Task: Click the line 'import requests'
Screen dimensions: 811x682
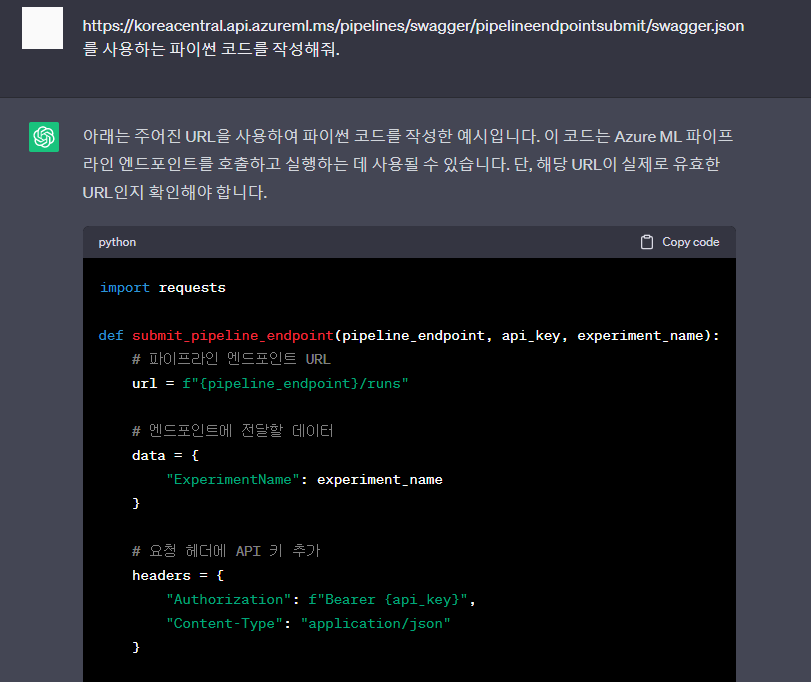Action: pyautogui.click(x=162, y=287)
